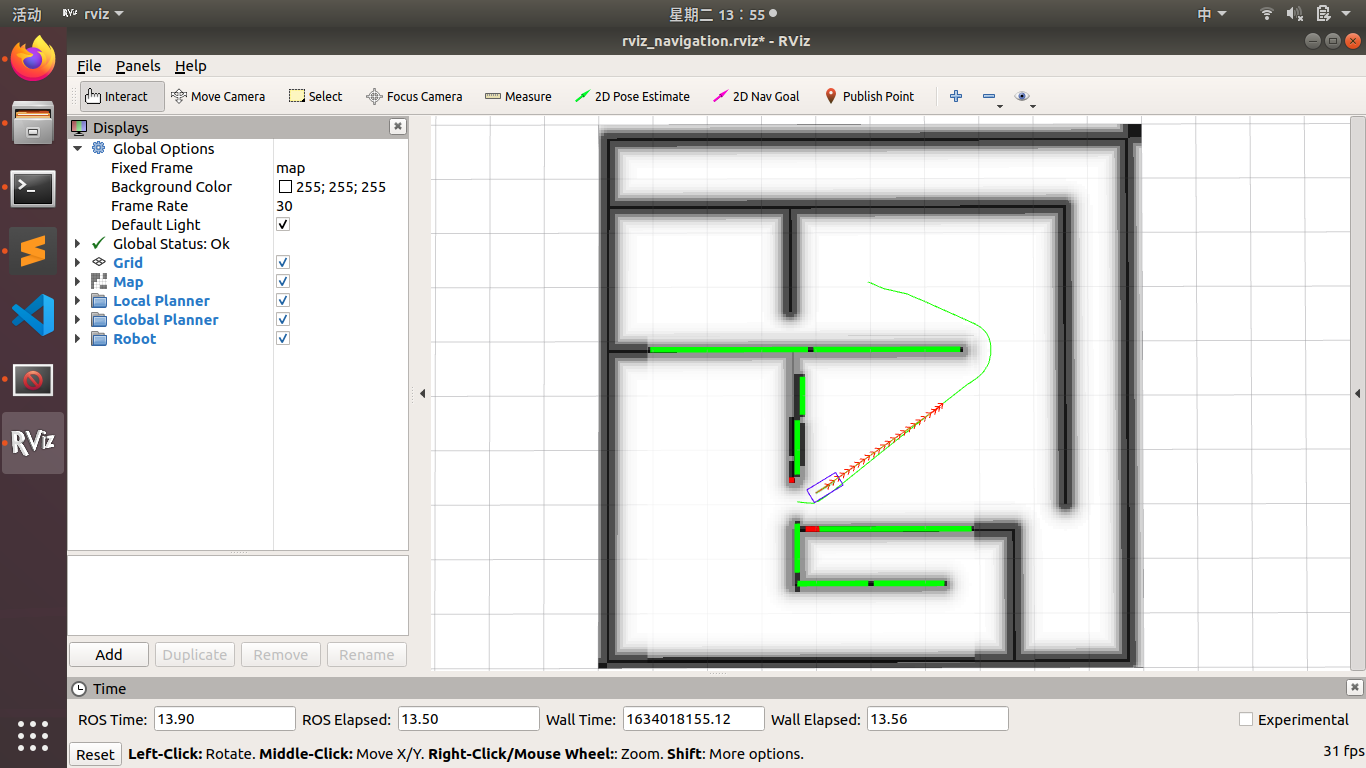Open the Panels menu
The height and width of the screenshot is (768, 1366).
[x=138, y=66]
